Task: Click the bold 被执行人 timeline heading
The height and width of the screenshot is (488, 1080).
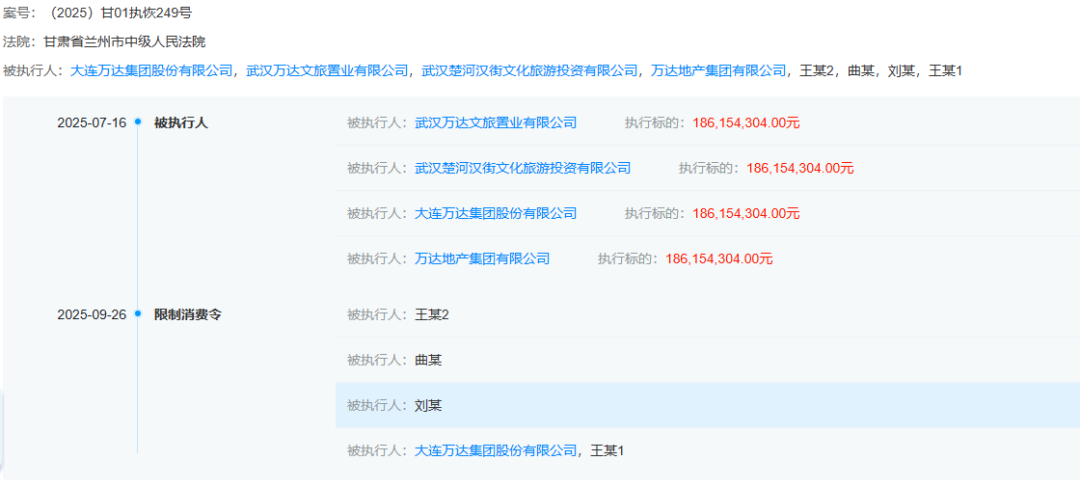Action: (x=180, y=123)
